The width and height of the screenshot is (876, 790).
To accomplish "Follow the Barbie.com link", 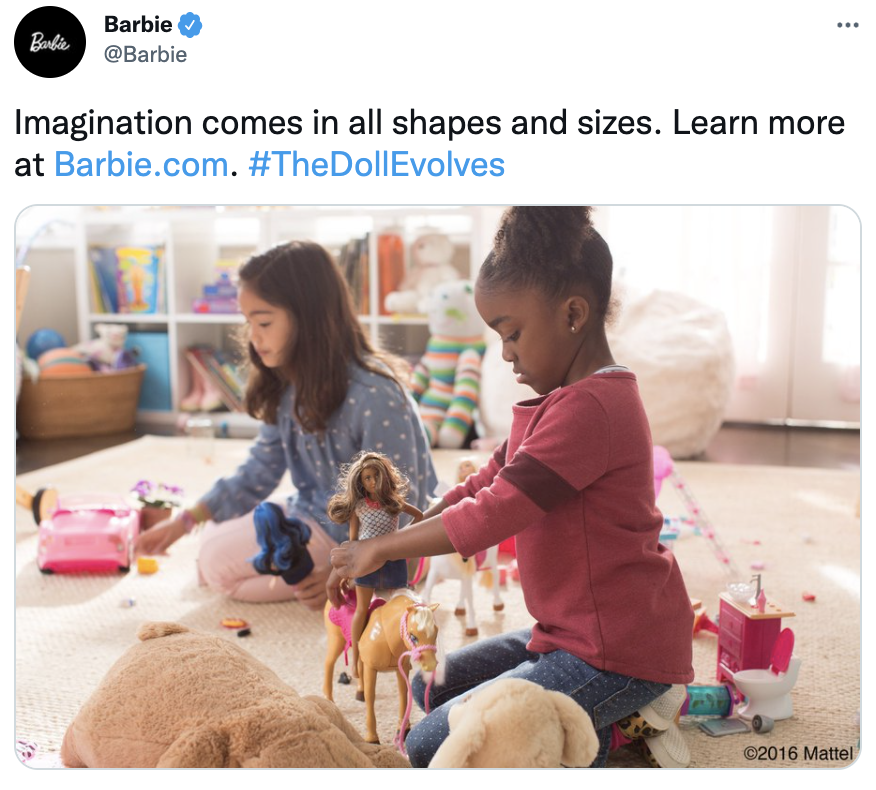I will [x=141, y=165].
